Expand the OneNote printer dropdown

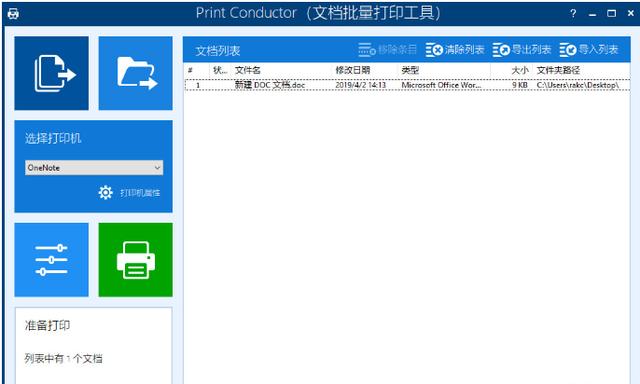(94, 168)
